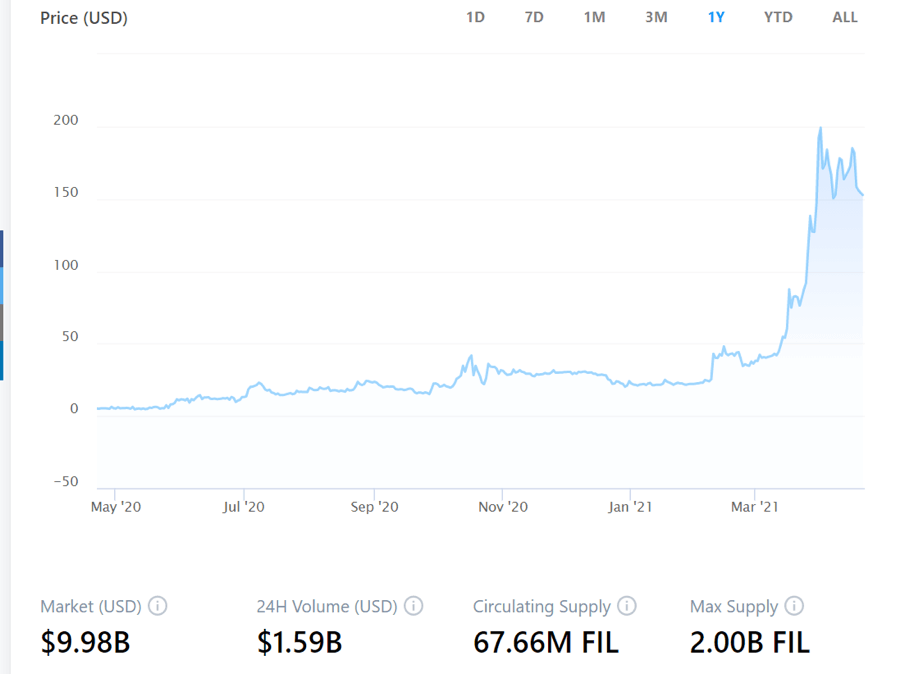
Task: Select the 3M time range
Action: 656,17
